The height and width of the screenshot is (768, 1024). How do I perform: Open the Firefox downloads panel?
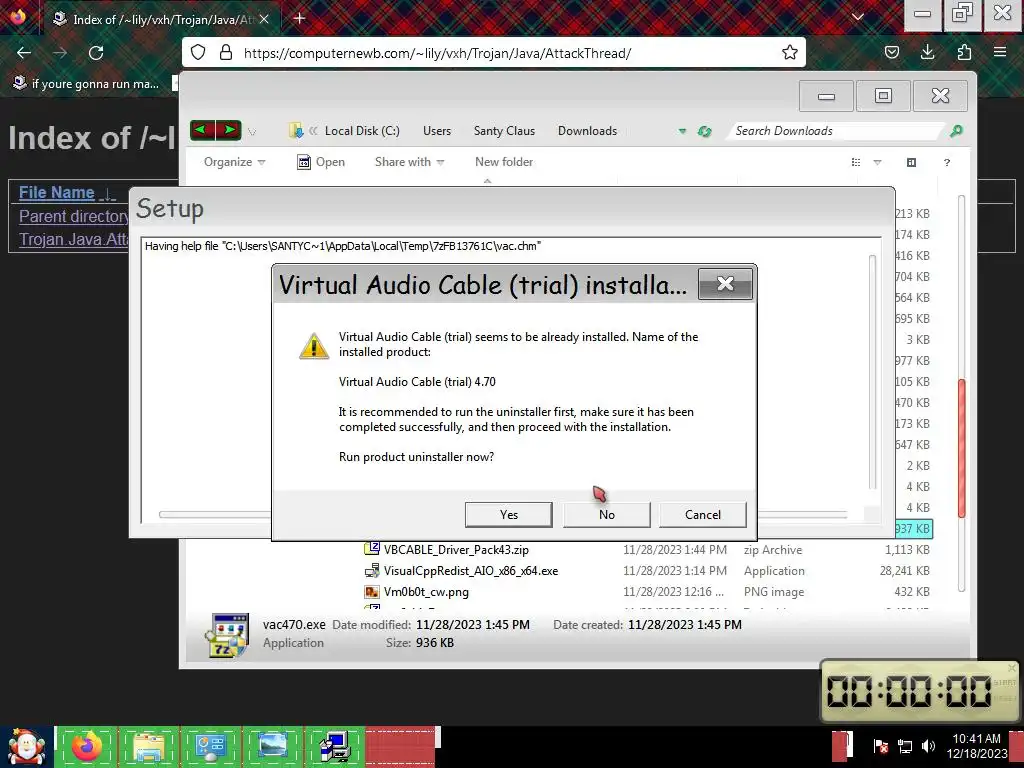(x=927, y=52)
